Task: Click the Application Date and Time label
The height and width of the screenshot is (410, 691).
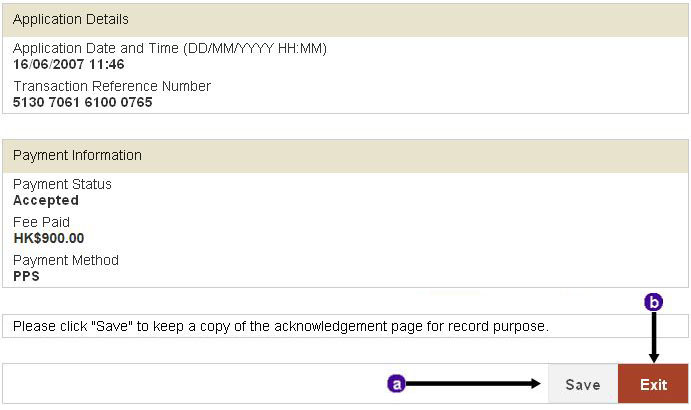Action: (170, 48)
